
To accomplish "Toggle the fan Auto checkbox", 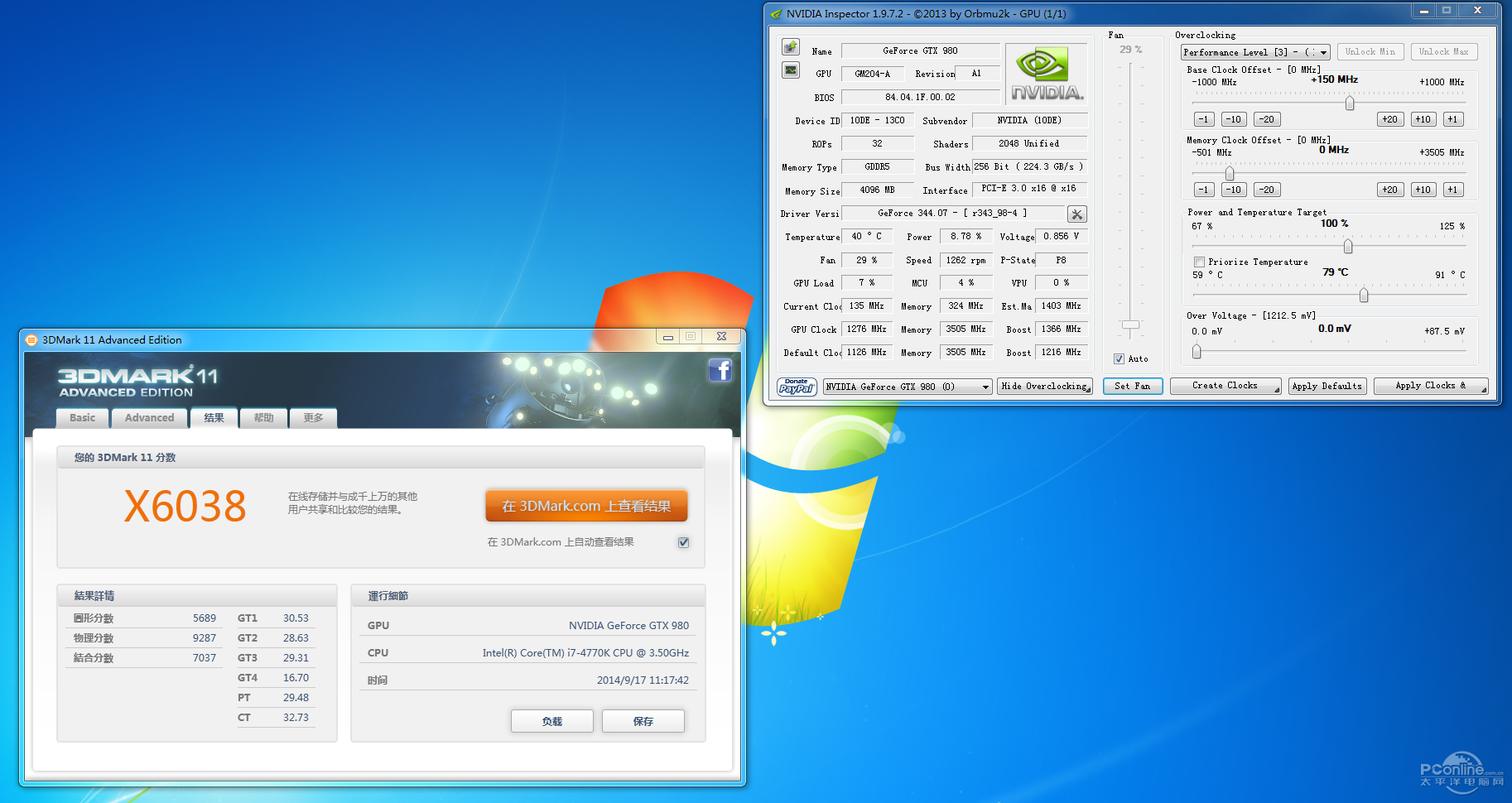I will (1119, 359).
